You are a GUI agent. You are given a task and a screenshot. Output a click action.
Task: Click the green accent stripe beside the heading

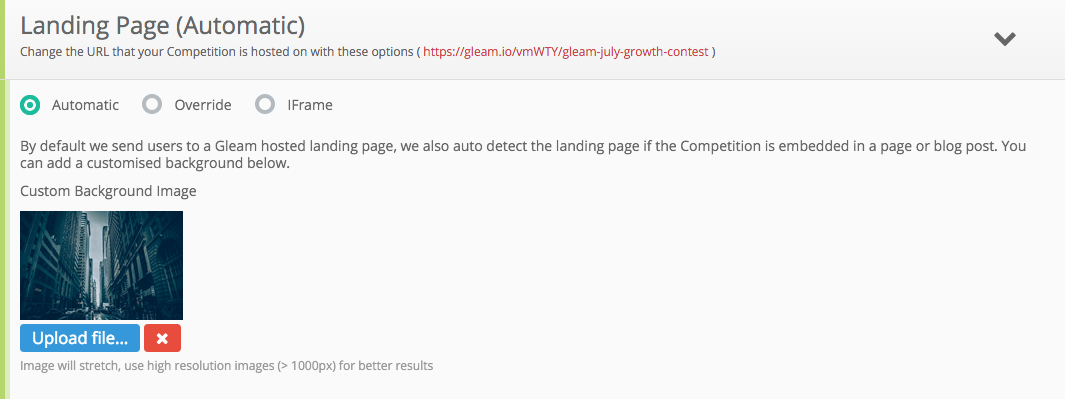pyautogui.click(x=2, y=39)
